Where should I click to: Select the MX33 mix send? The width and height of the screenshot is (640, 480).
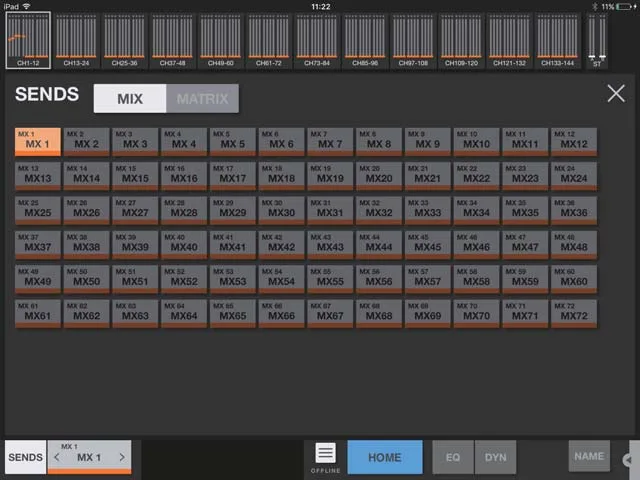428,210
